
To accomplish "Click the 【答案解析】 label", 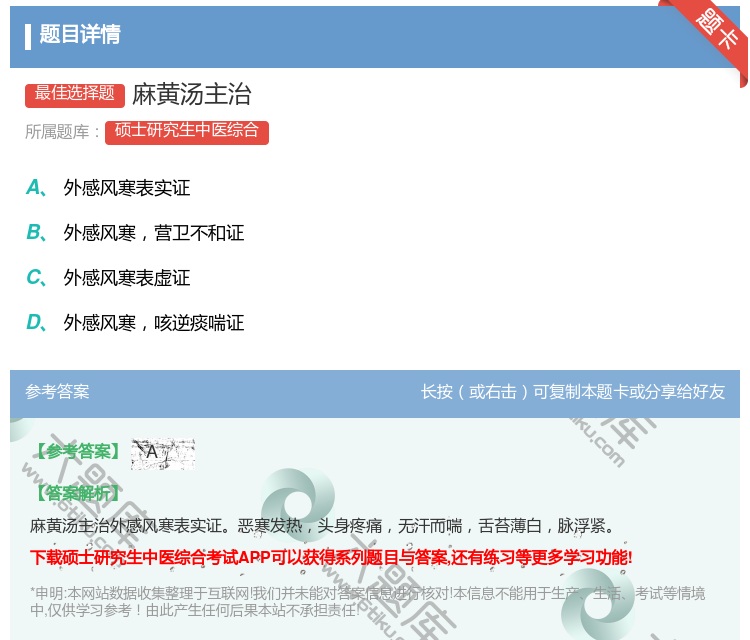I will click(78, 493).
